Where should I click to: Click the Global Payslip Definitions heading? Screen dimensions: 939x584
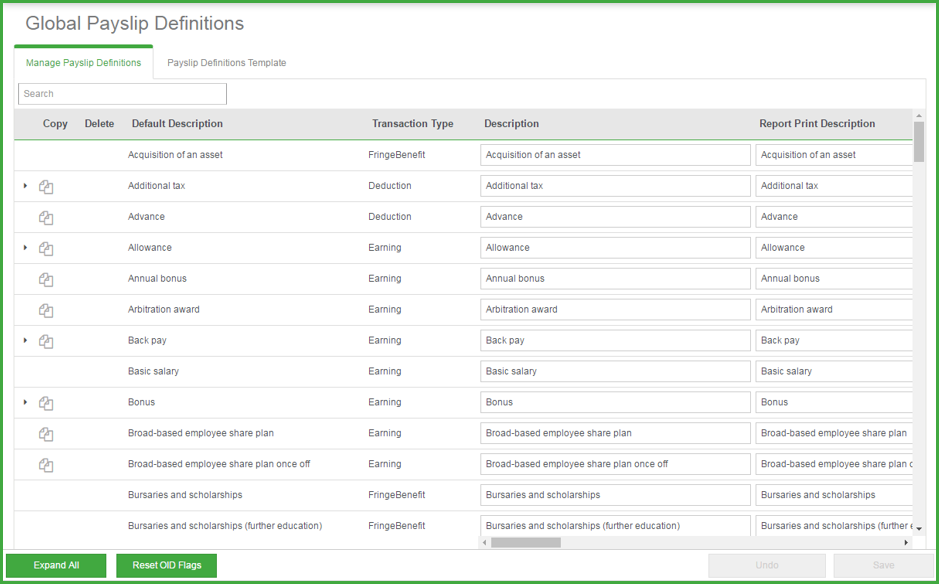135,23
